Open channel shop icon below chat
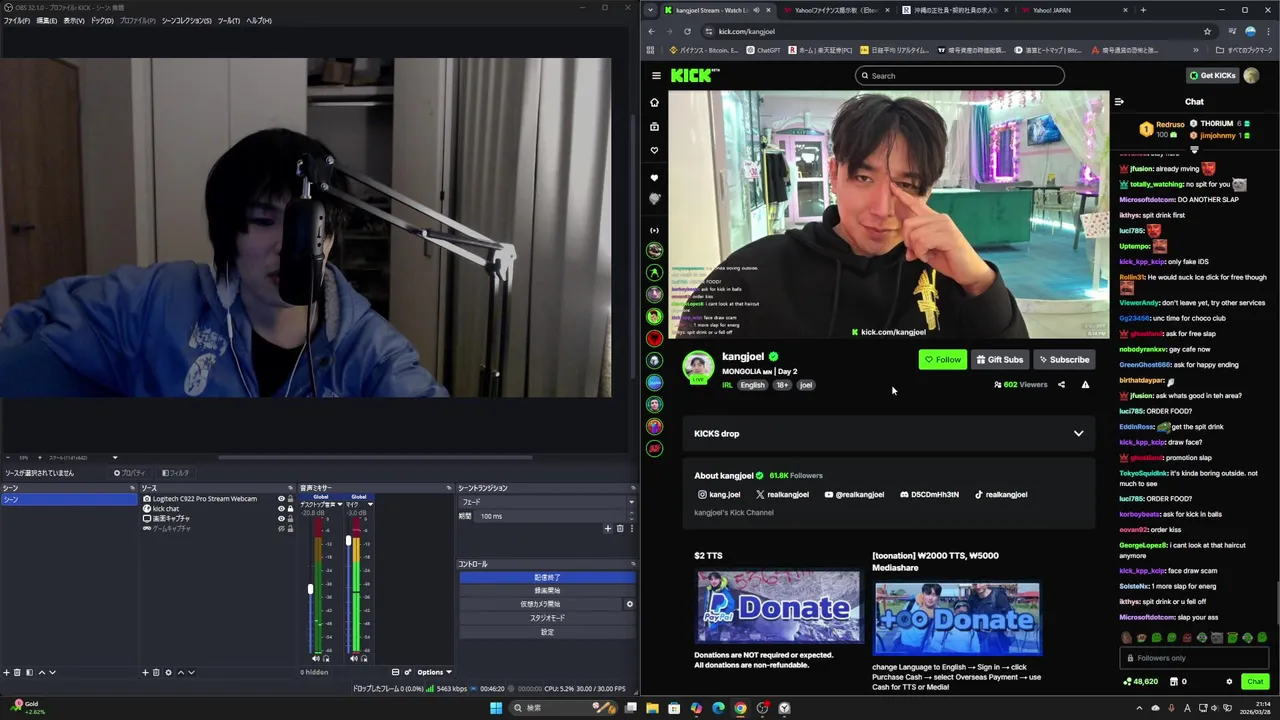 1173,682
